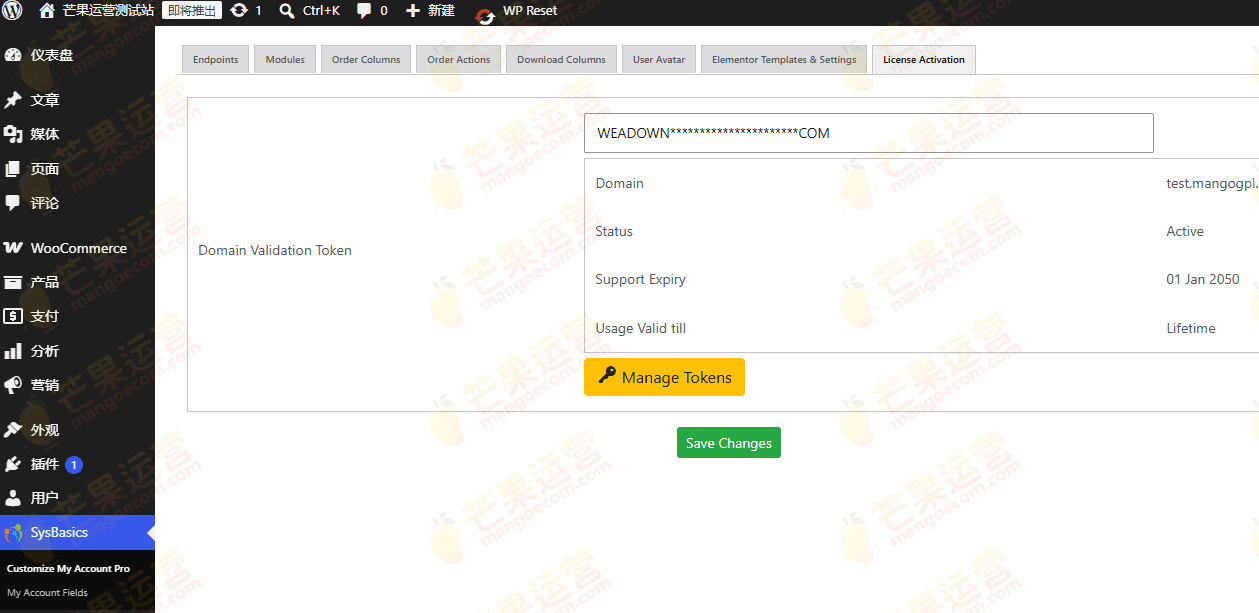Click the 仪表盘 dashboard icon
The height and width of the screenshot is (613, 1259).
click(x=13, y=55)
